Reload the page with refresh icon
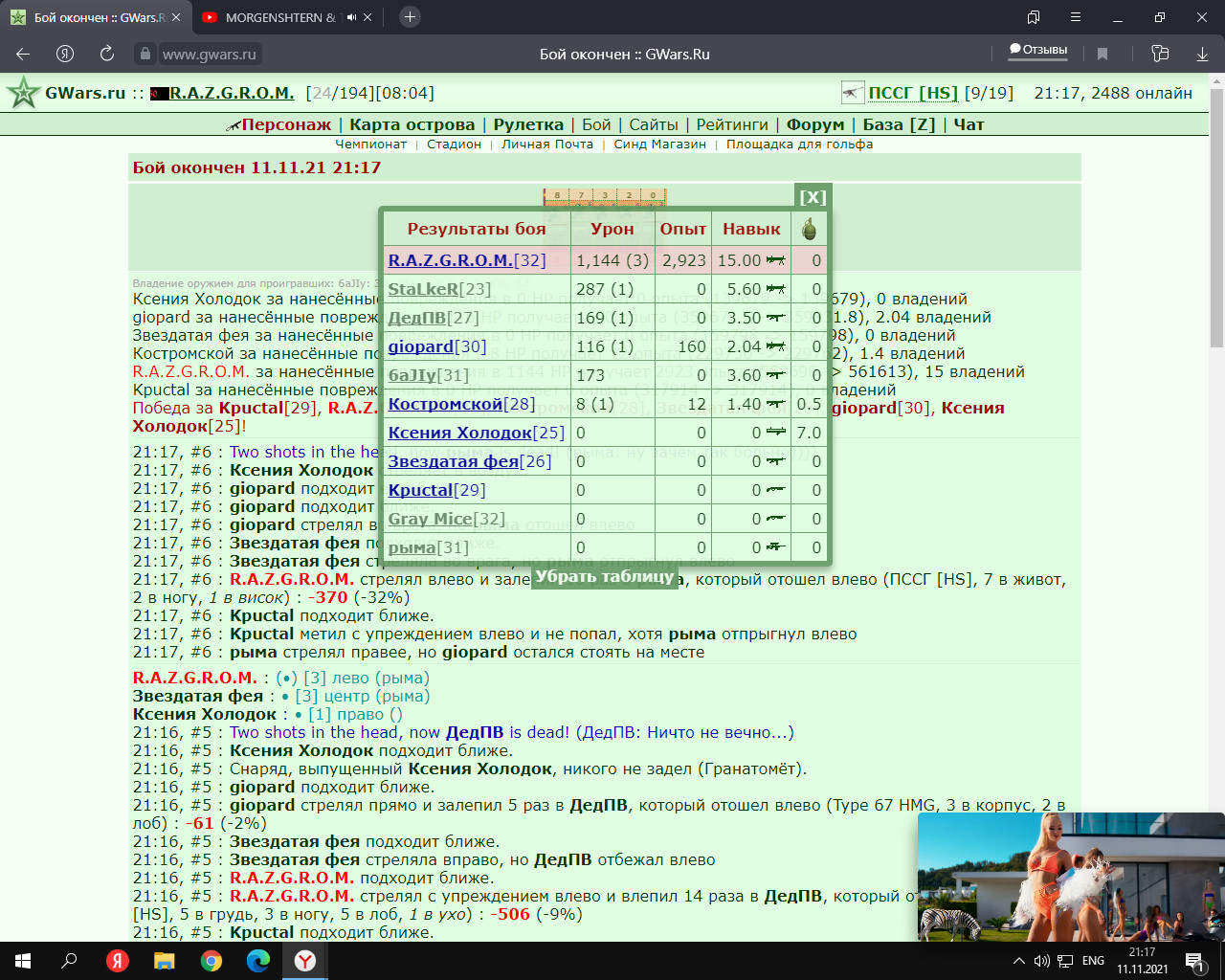Screen dimensions: 1225x980 107,54
